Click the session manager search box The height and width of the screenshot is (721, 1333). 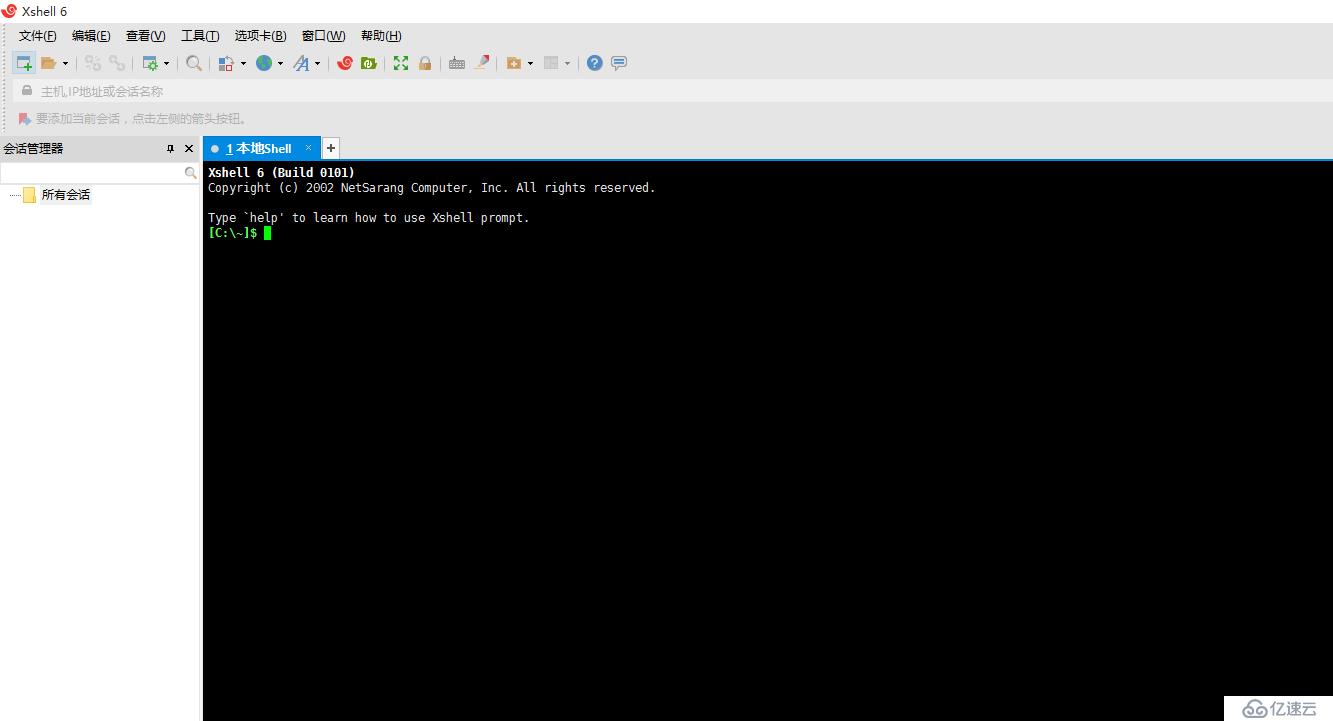[x=92, y=173]
